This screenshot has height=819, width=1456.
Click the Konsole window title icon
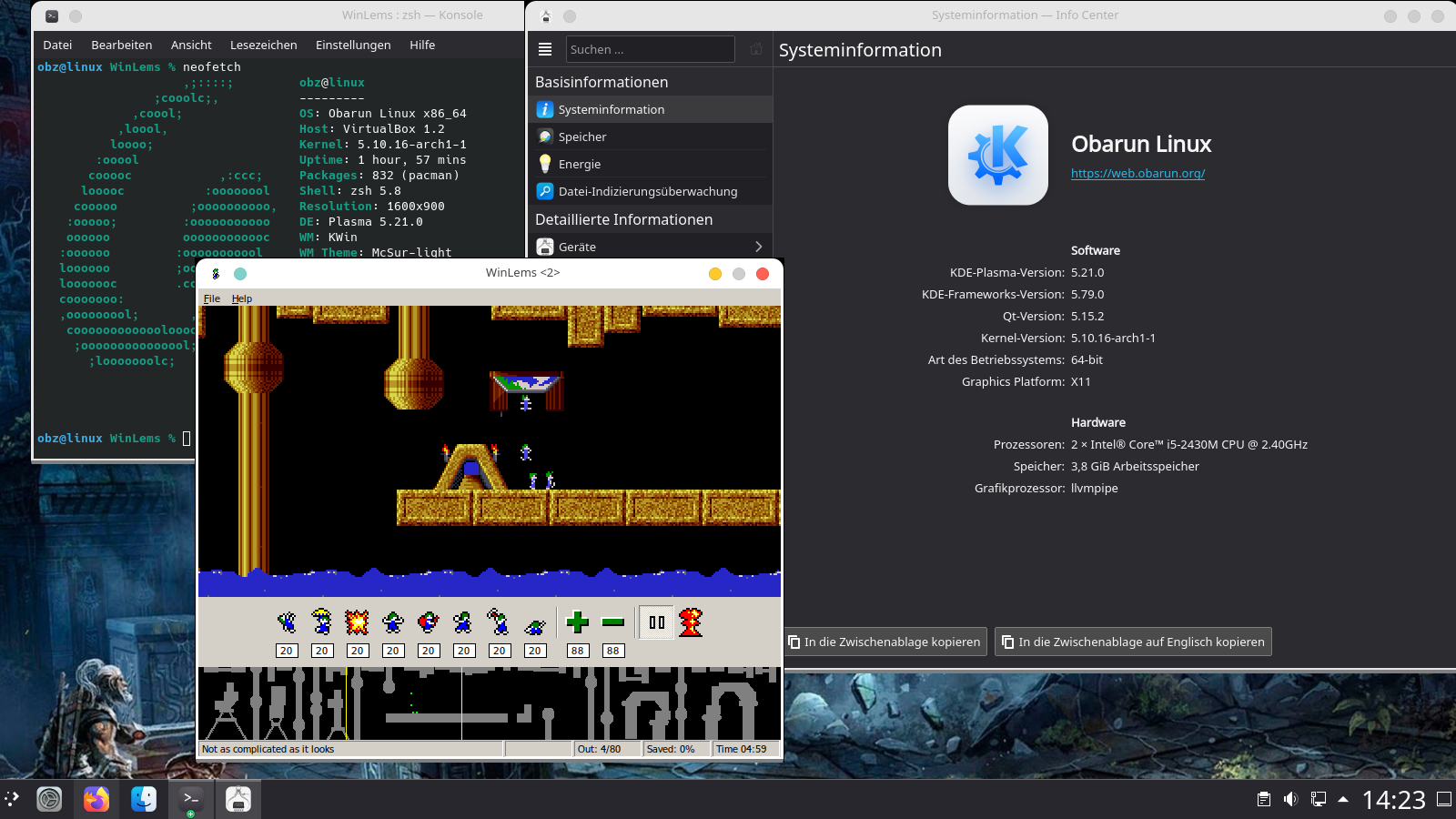(x=52, y=15)
